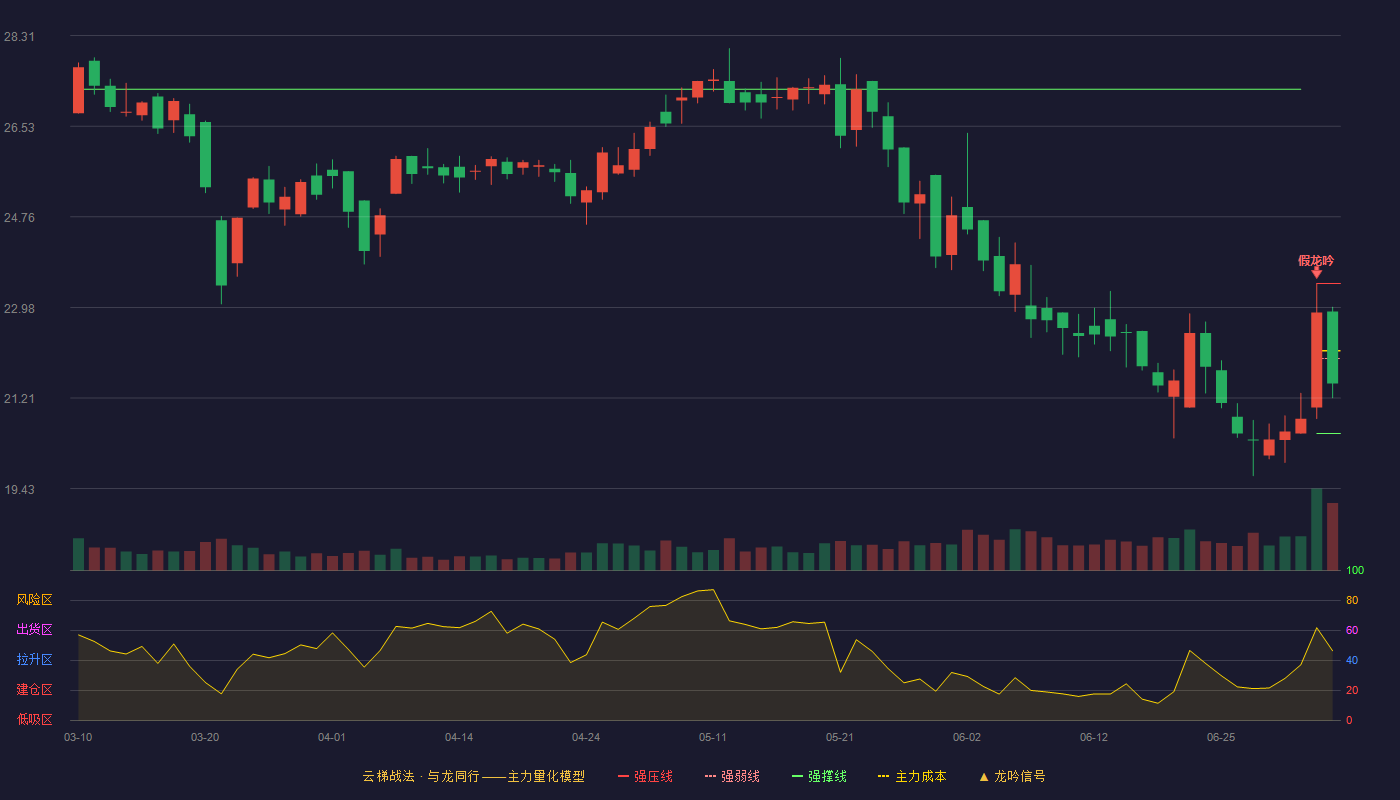Image resolution: width=1400 pixels, height=800 pixels.
Task: Select the 建仓区 zone label
Action: point(34,690)
